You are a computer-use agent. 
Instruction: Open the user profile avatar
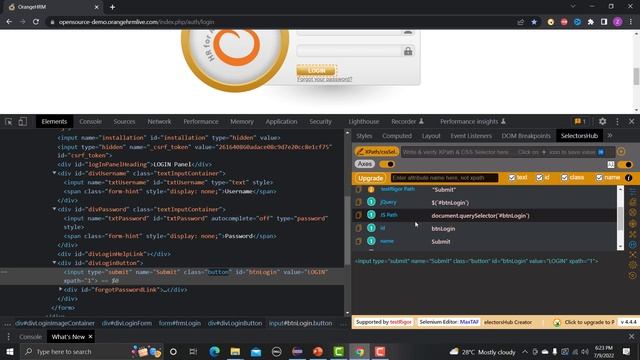[618, 22]
